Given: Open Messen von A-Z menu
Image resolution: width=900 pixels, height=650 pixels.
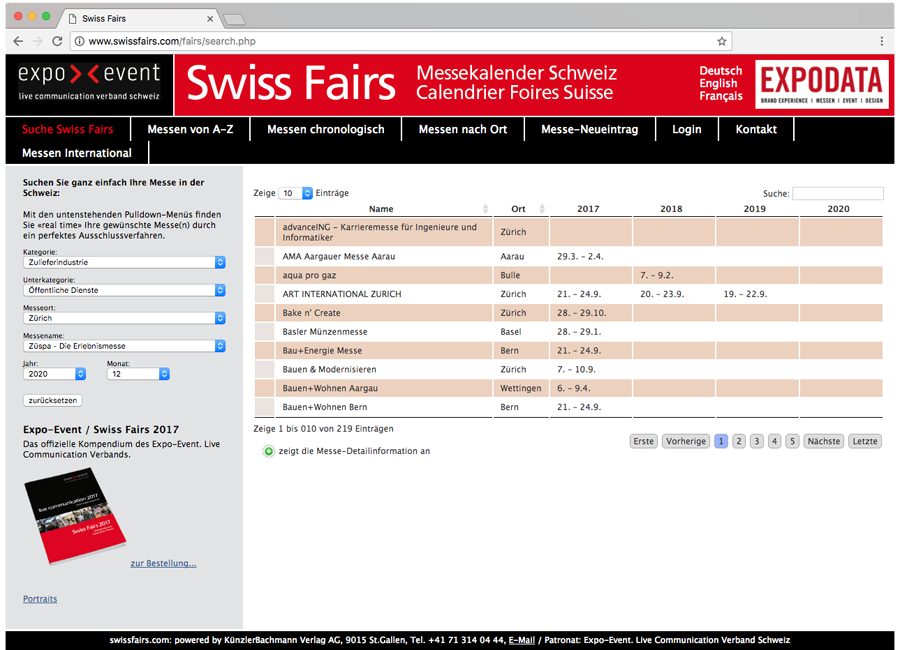Looking at the screenshot, I should point(191,129).
